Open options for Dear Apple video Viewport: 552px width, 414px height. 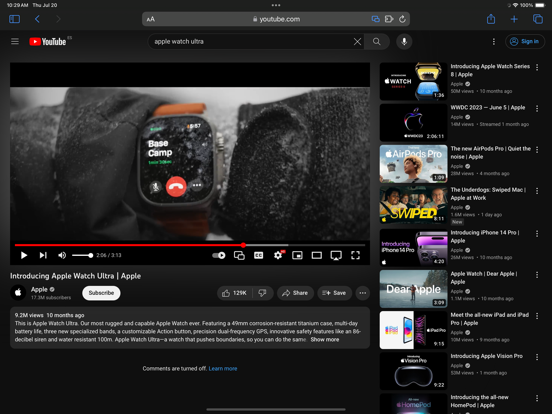click(x=537, y=275)
